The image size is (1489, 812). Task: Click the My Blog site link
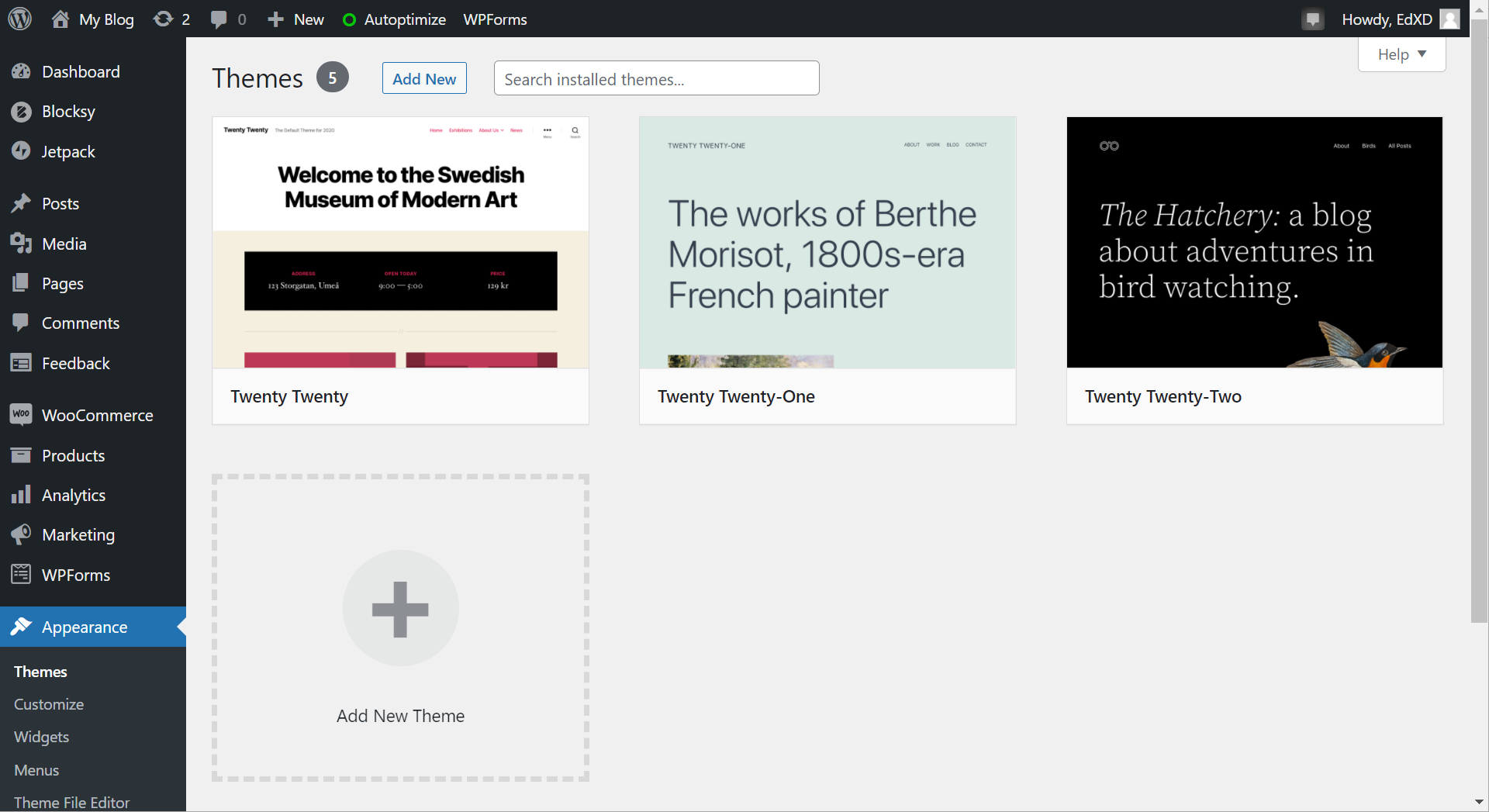pyautogui.click(x=106, y=19)
